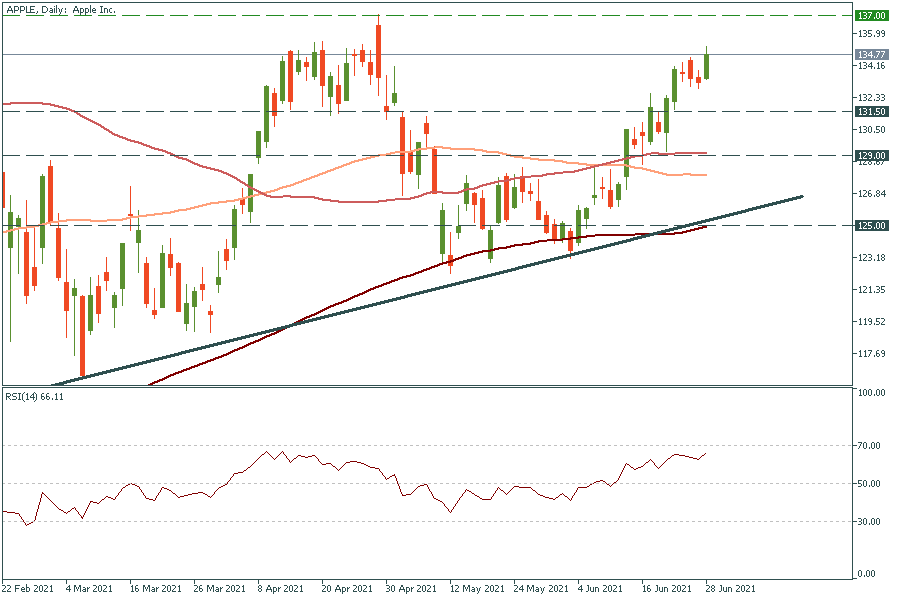The height and width of the screenshot is (600, 900).
Task: Click the 22 Feb 2021 date label
Action: coord(28,589)
